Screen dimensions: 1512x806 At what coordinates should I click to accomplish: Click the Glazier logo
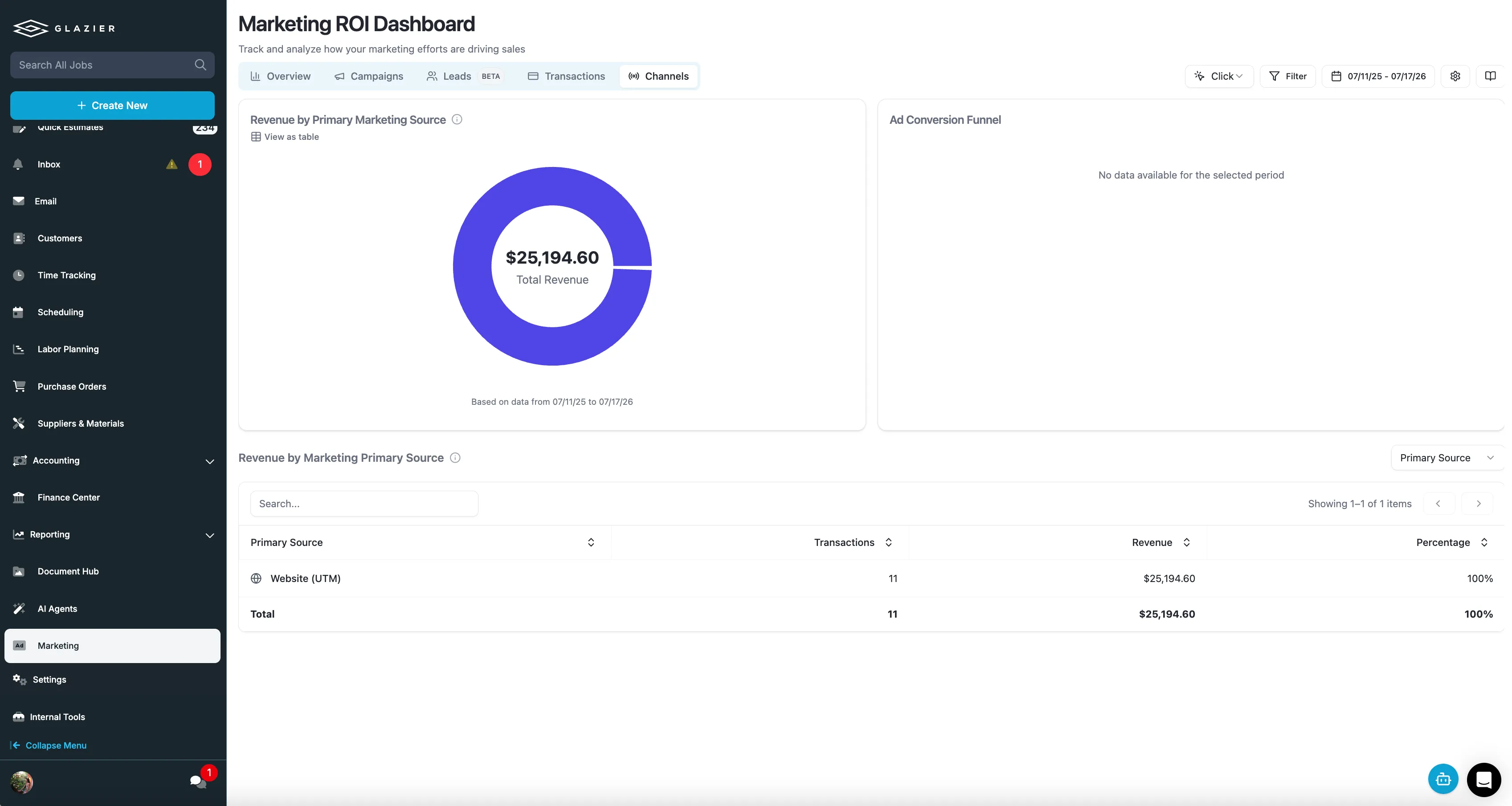(x=64, y=28)
